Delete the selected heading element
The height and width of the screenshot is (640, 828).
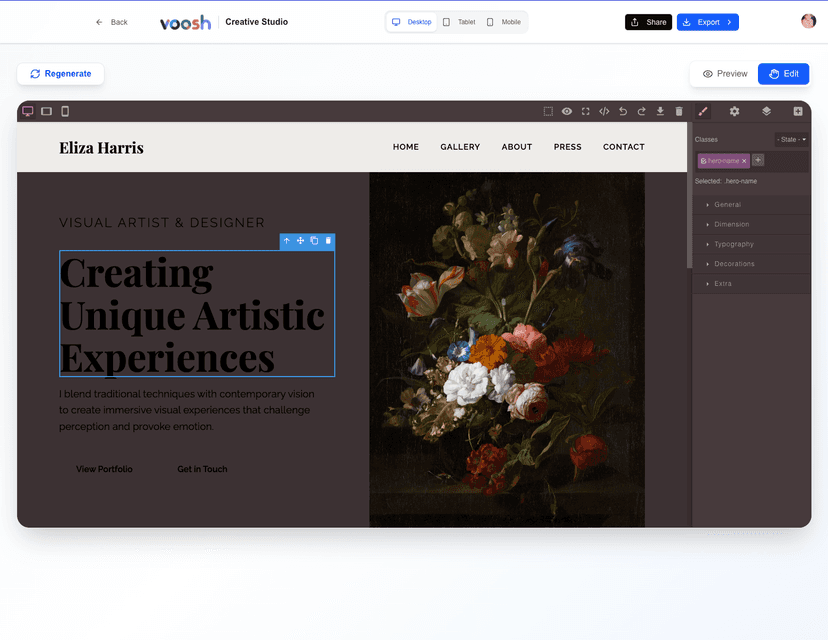(x=328, y=241)
